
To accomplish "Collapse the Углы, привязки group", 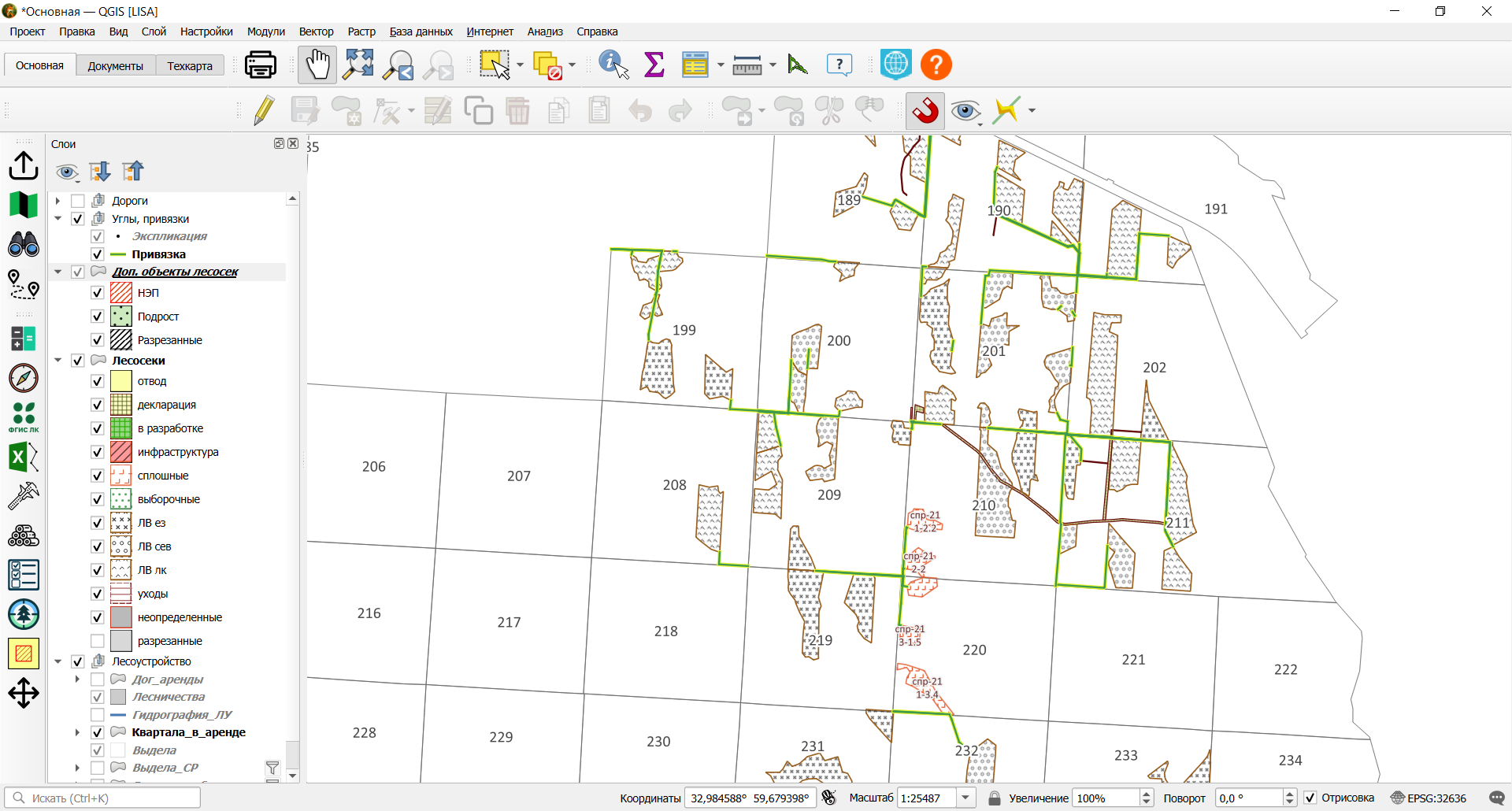I will click(58, 219).
